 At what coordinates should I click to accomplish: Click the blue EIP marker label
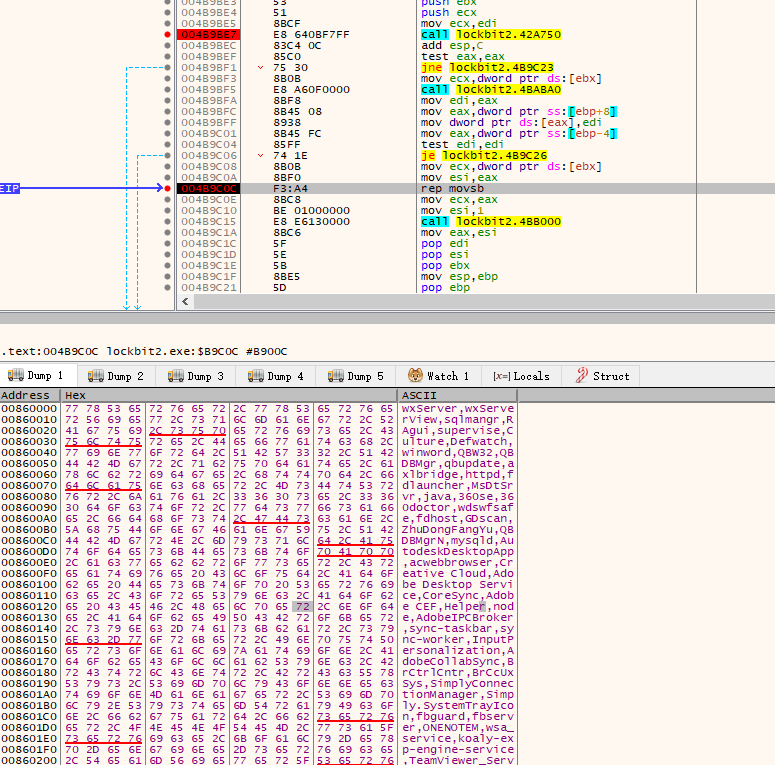coord(10,187)
